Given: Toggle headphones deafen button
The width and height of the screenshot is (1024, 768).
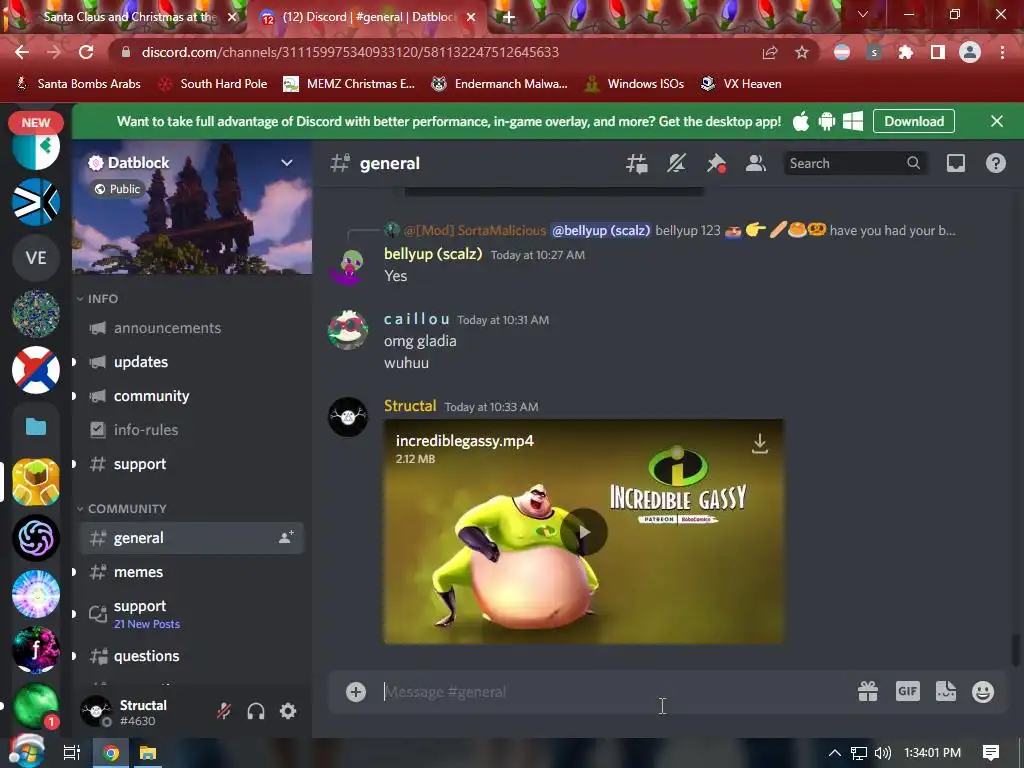Looking at the screenshot, I should (256, 711).
